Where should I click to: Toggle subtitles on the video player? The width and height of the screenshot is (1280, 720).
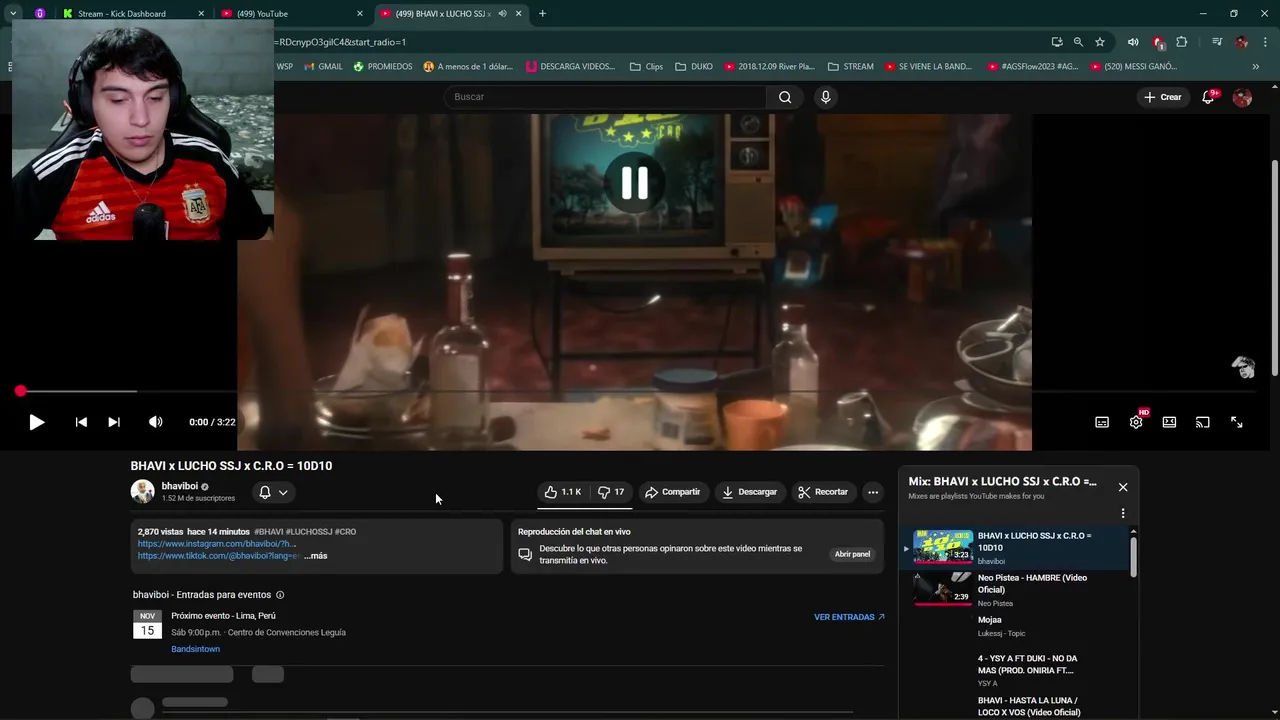[1102, 422]
